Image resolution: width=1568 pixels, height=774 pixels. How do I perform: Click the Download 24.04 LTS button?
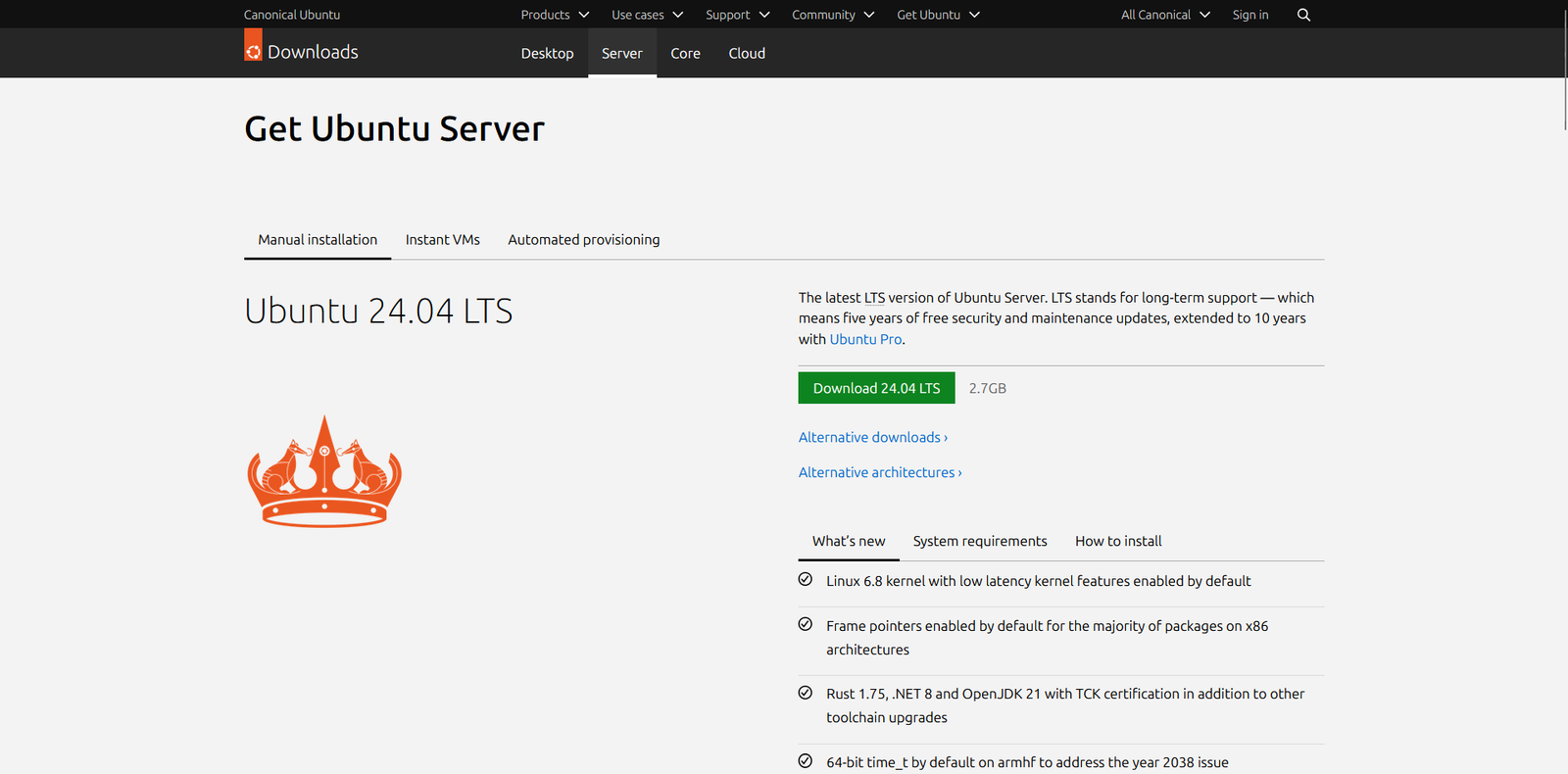[876, 388]
